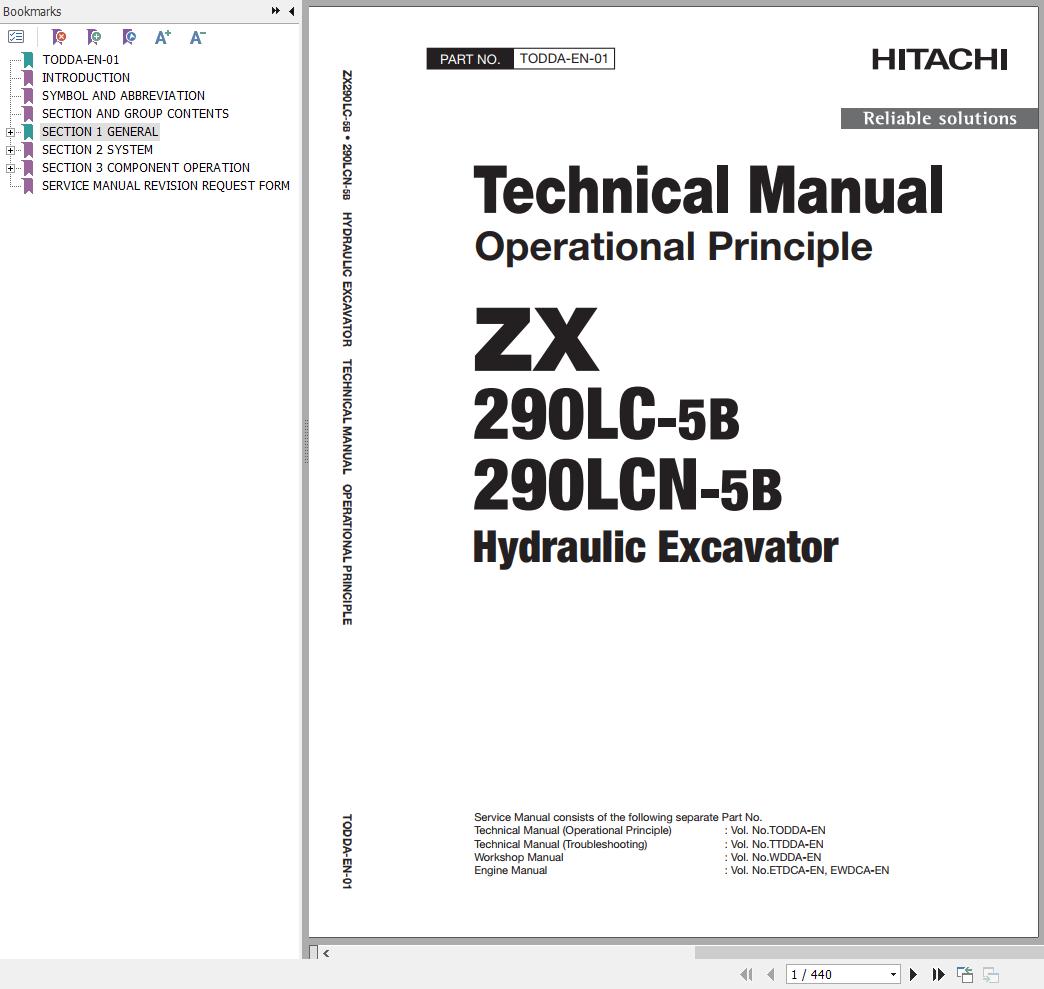Click the PART NO. label on the page

(470, 59)
